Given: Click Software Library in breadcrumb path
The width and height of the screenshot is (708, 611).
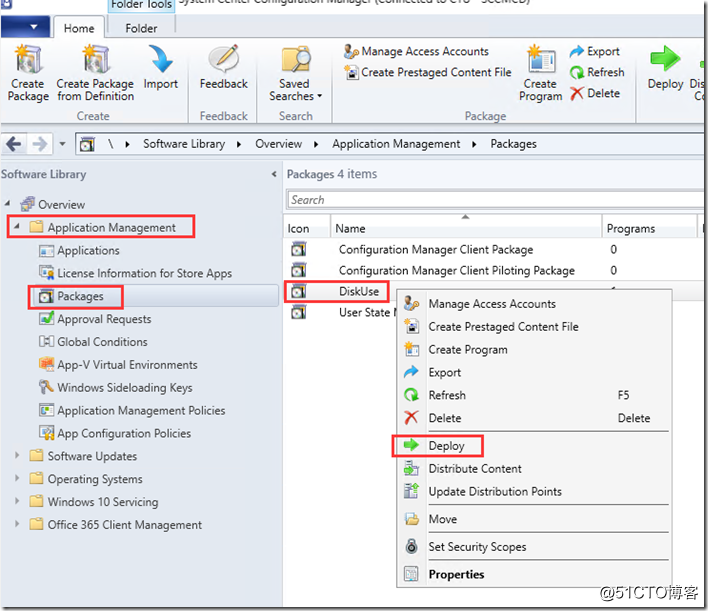Looking at the screenshot, I should [184, 144].
